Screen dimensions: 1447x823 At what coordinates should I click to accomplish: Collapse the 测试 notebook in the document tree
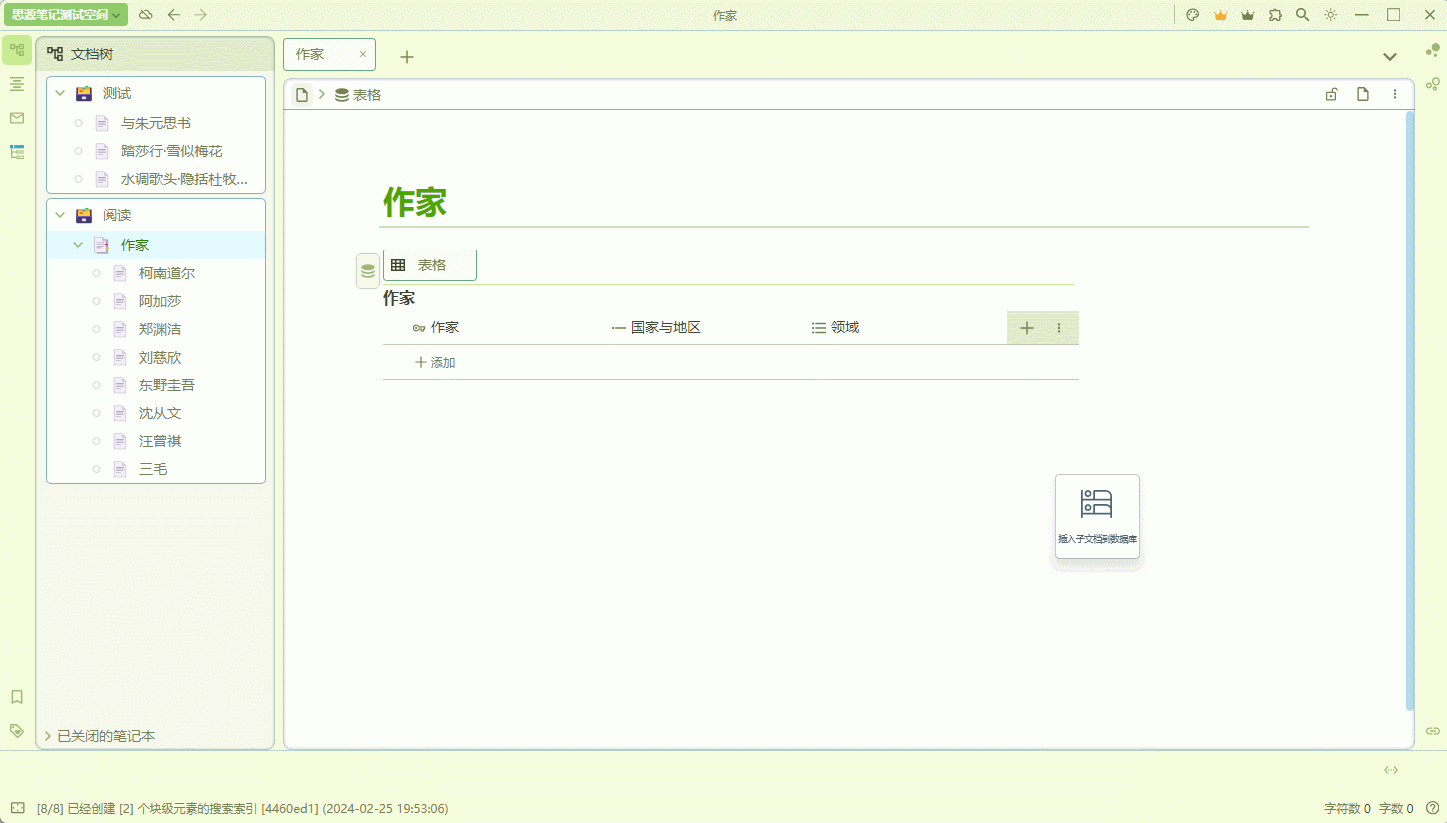click(60, 93)
